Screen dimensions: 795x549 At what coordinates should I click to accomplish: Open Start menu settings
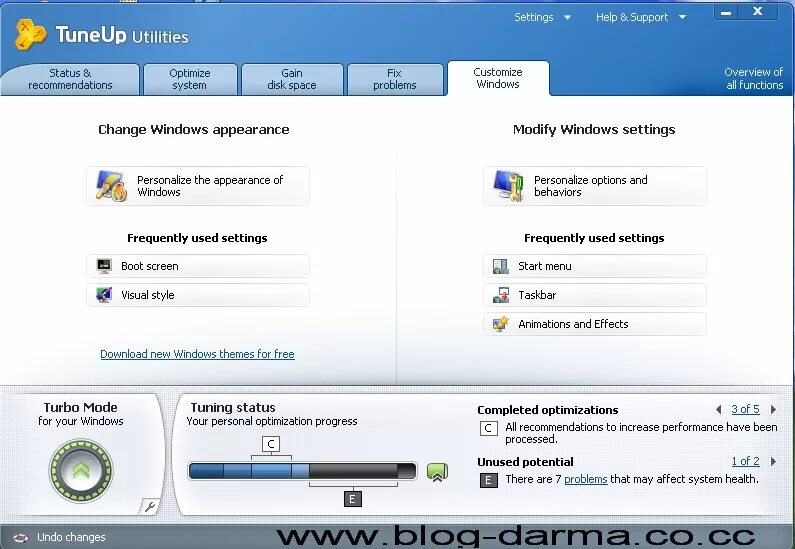pyautogui.click(x=594, y=266)
